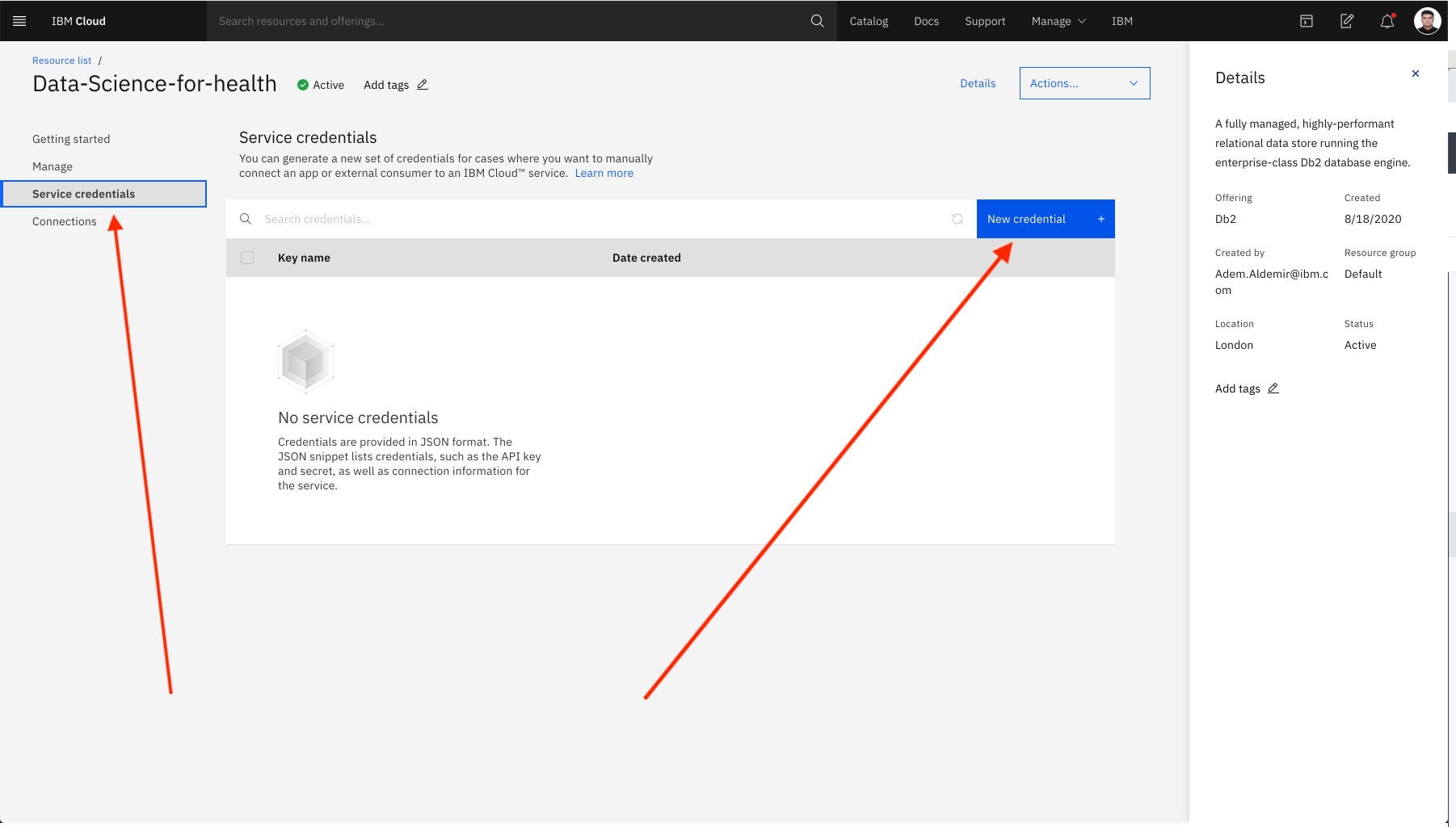Click the Adem.Aldemir@ibm.com creator value
The image size is (1456, 827).
pos(1272,282)
